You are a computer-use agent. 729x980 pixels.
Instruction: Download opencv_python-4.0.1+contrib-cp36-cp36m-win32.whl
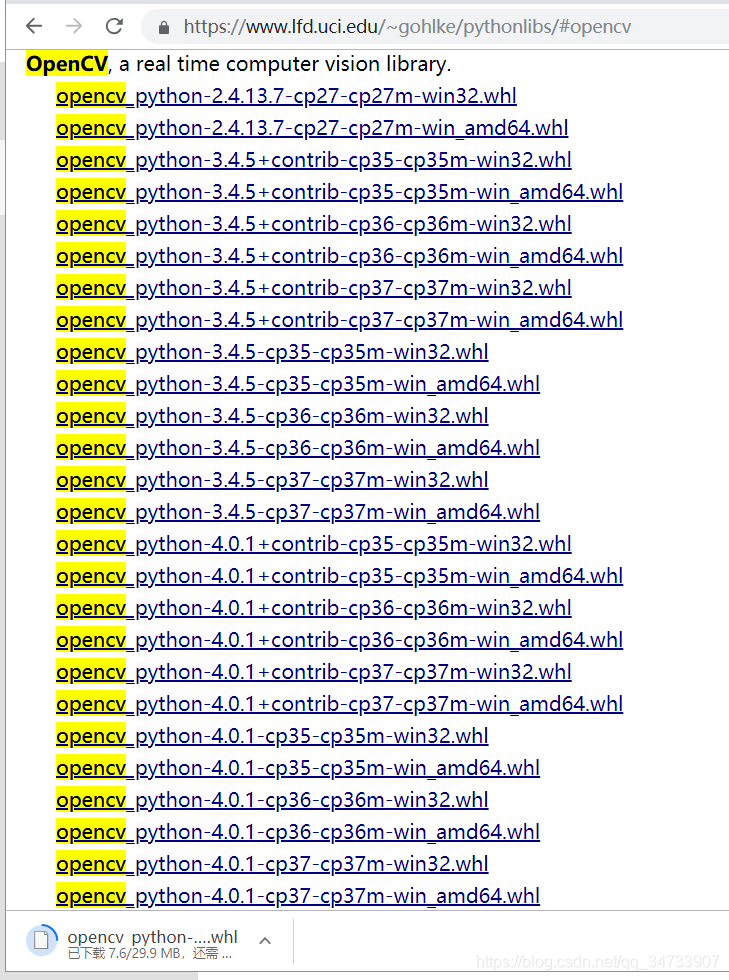[314, 608]
